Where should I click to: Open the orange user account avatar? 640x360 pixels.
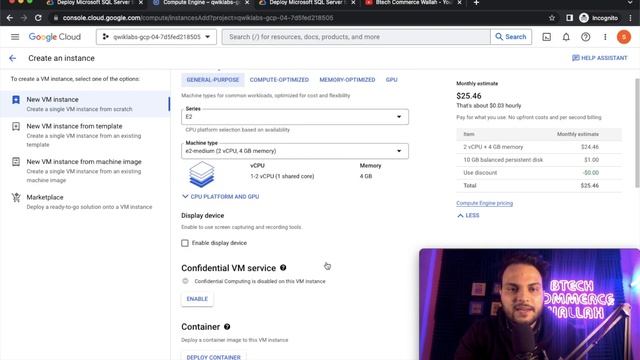pyautogui.click(x=624, y=37)
